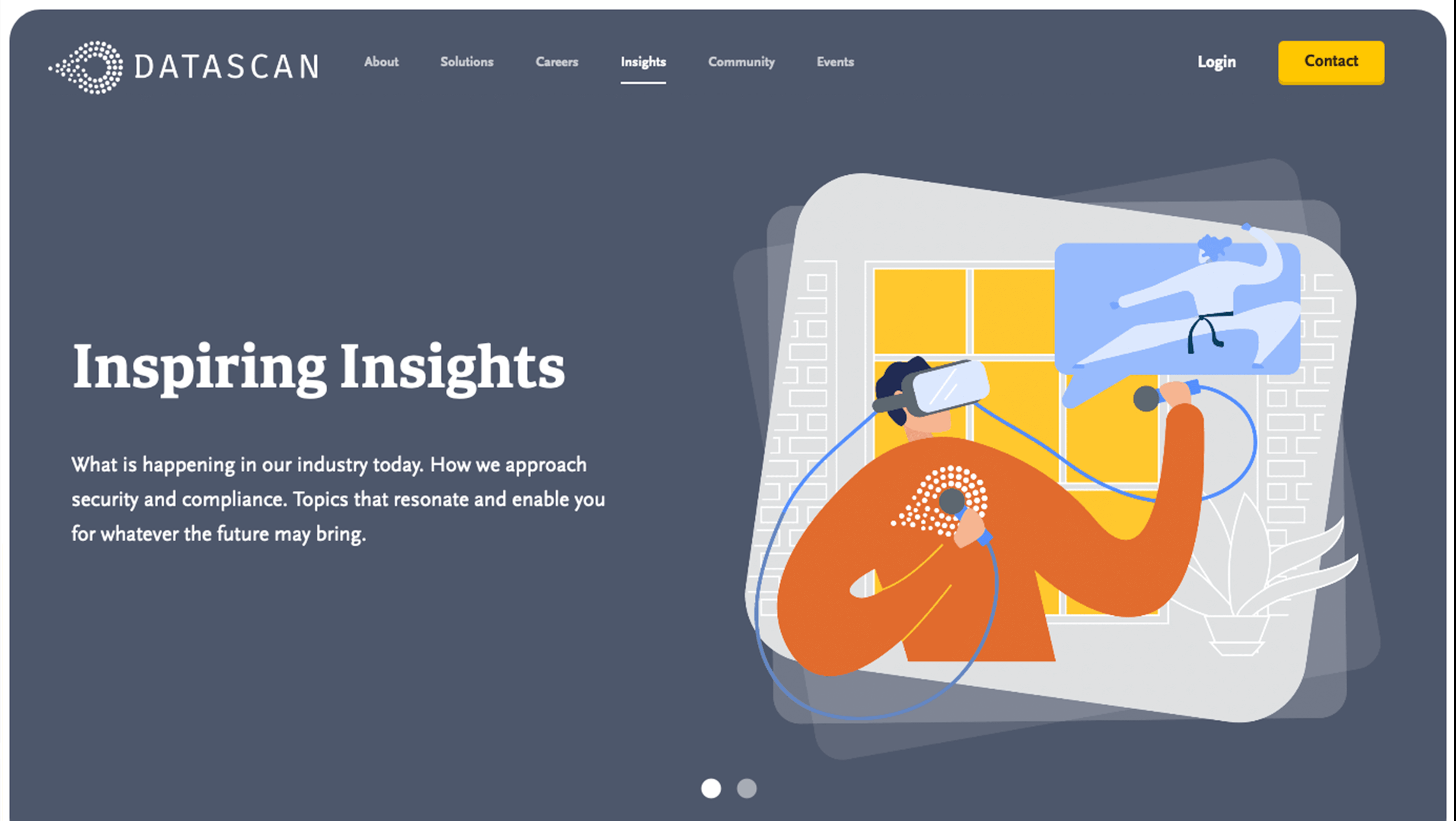Screen dimensions: 1456x821
Task: Expand the About navigation menu
Action: pos(381,62)
